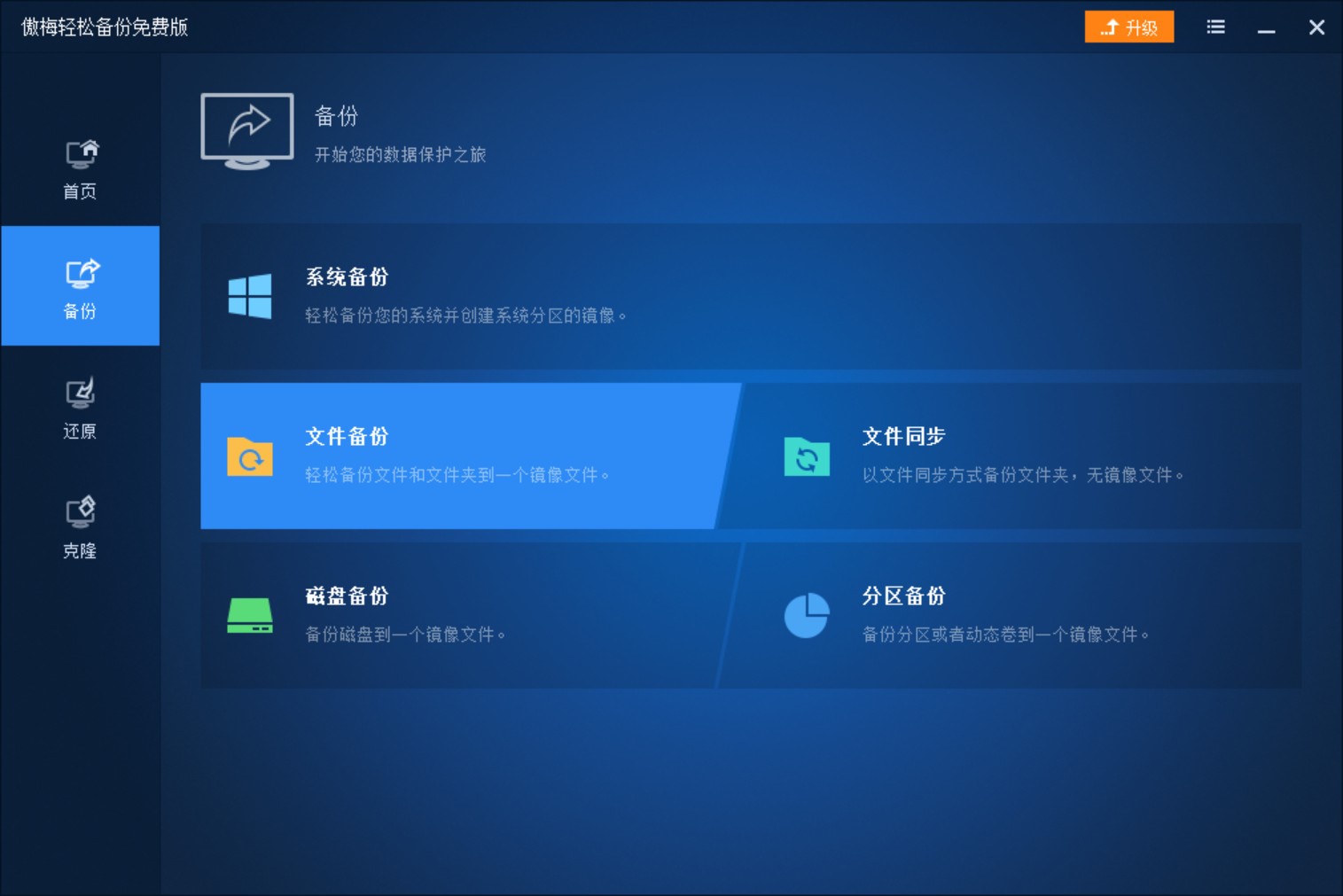Open 还原 restore via its sidebar icon

(x=81, y=393)
